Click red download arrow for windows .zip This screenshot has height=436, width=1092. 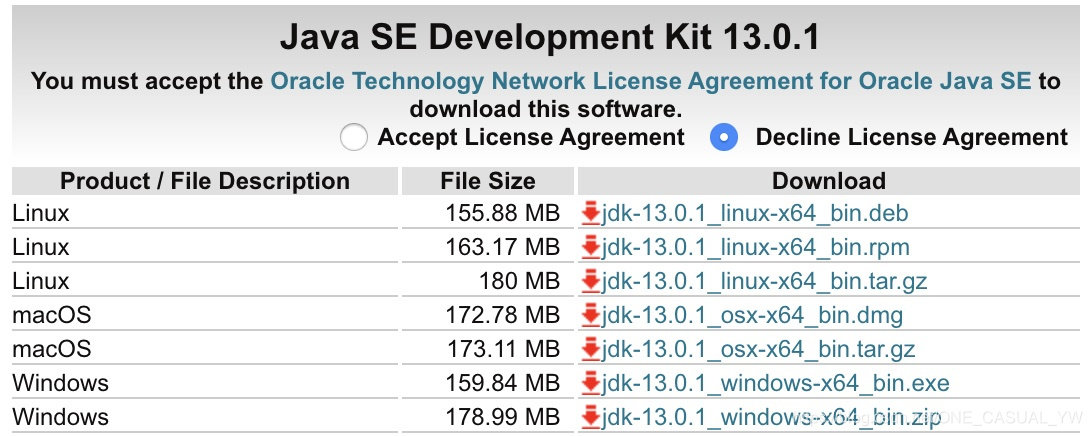click(x=591, y=417)
